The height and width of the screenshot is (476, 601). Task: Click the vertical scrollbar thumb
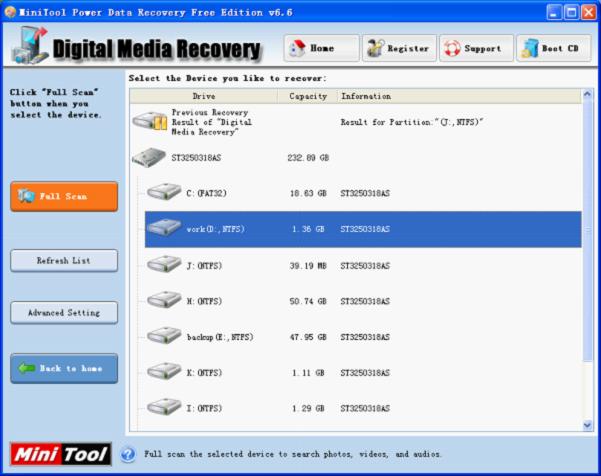click(587, 230)
